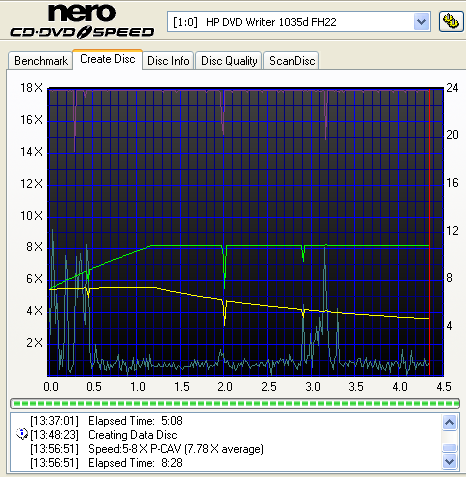Go to the ScanDisc tab
The height and width of the screenshot is (477, 466).
pos(292,61)
